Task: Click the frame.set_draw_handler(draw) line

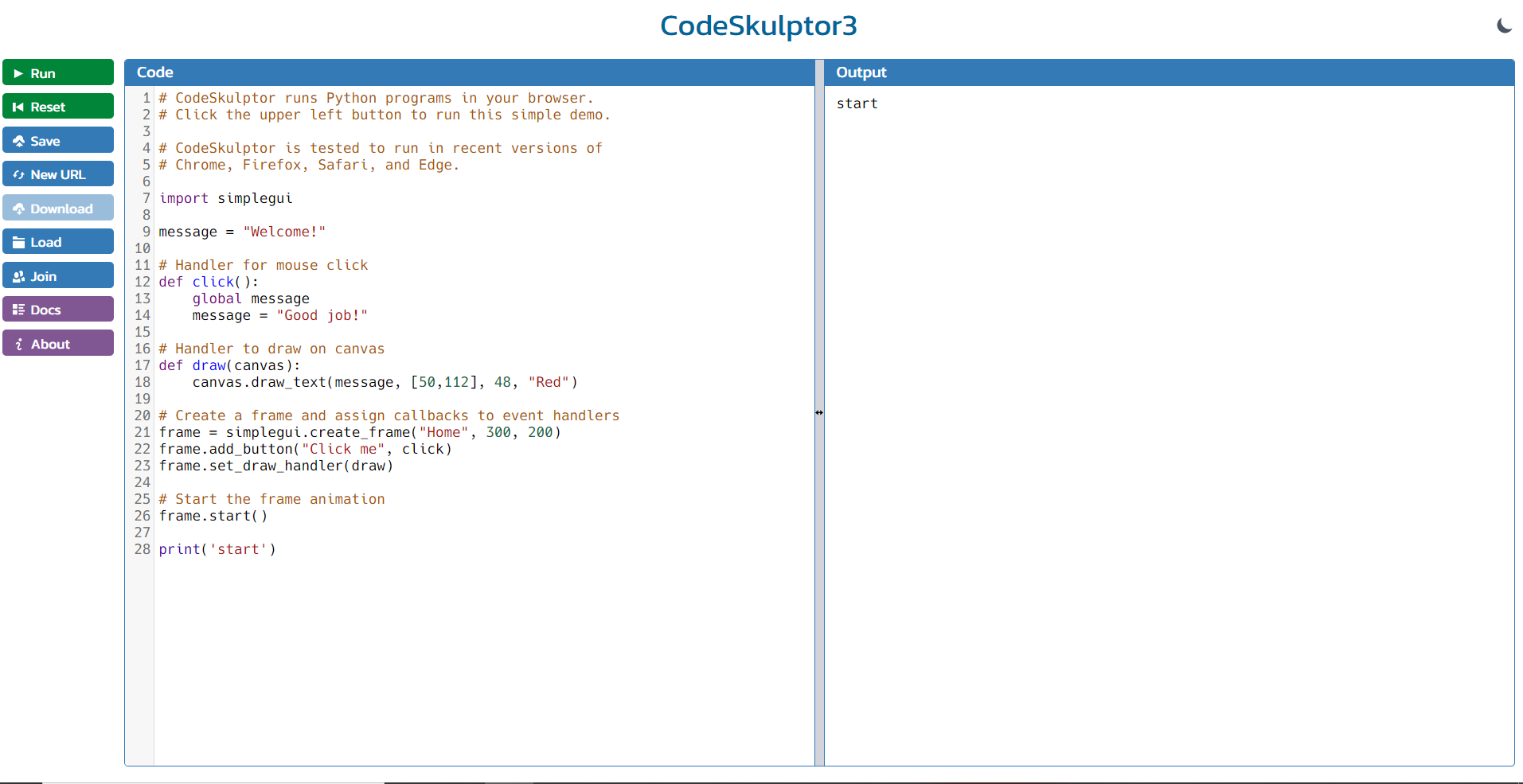Action: pos(276,466)
